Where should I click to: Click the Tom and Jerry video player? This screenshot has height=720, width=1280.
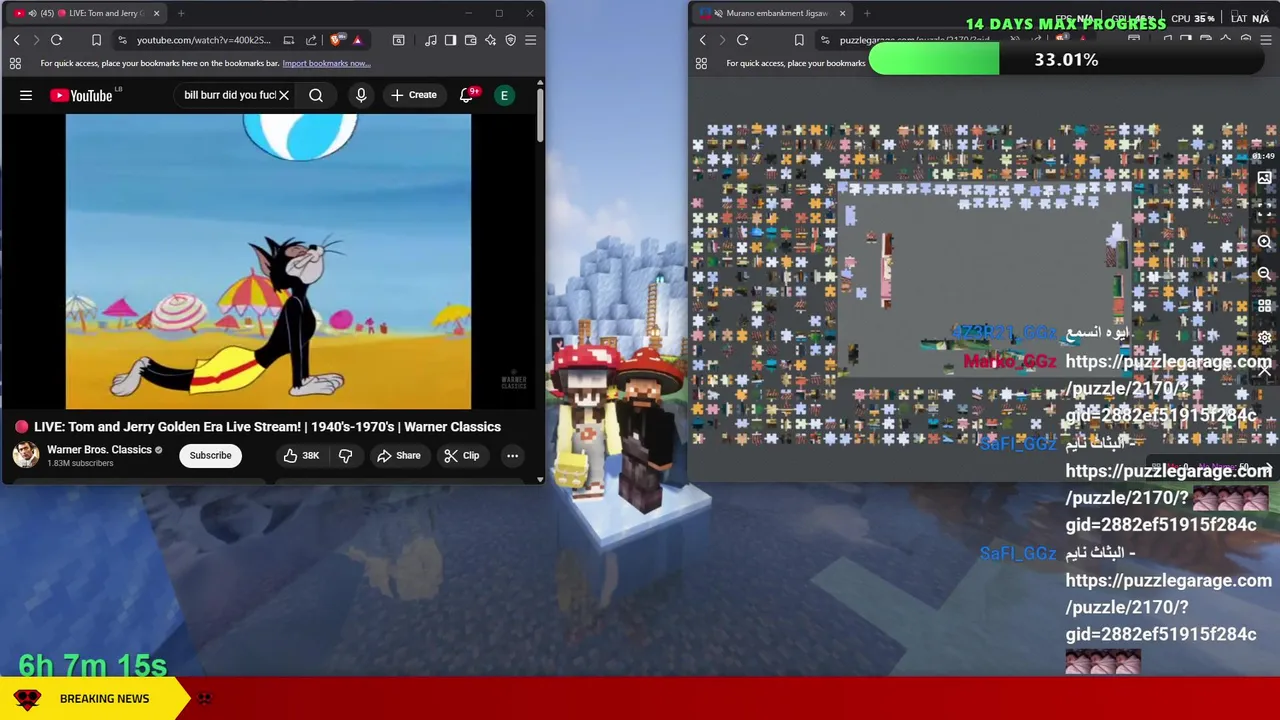click(268, 261)
